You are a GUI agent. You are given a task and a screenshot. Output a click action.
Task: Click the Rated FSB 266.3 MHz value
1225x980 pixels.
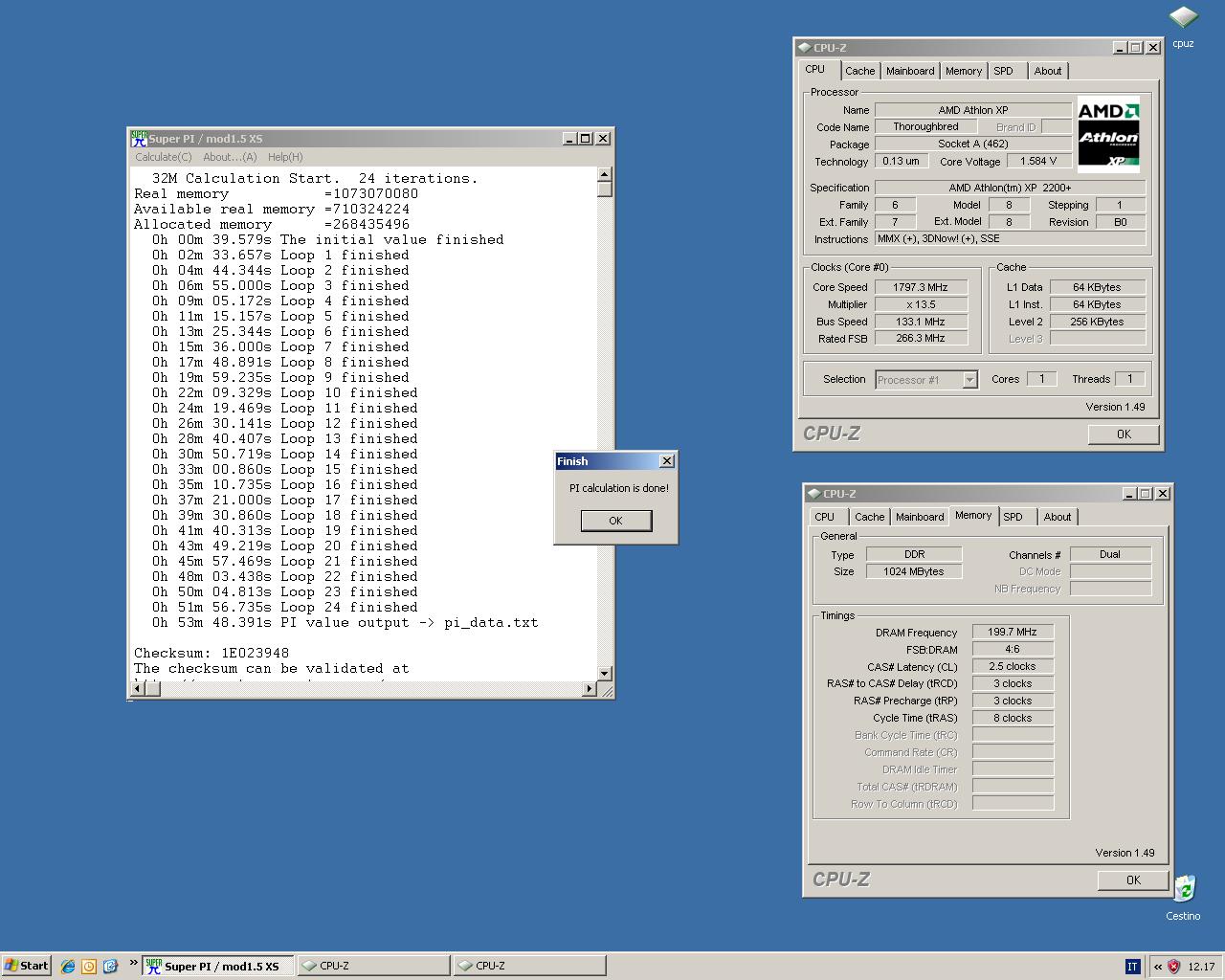921,338
